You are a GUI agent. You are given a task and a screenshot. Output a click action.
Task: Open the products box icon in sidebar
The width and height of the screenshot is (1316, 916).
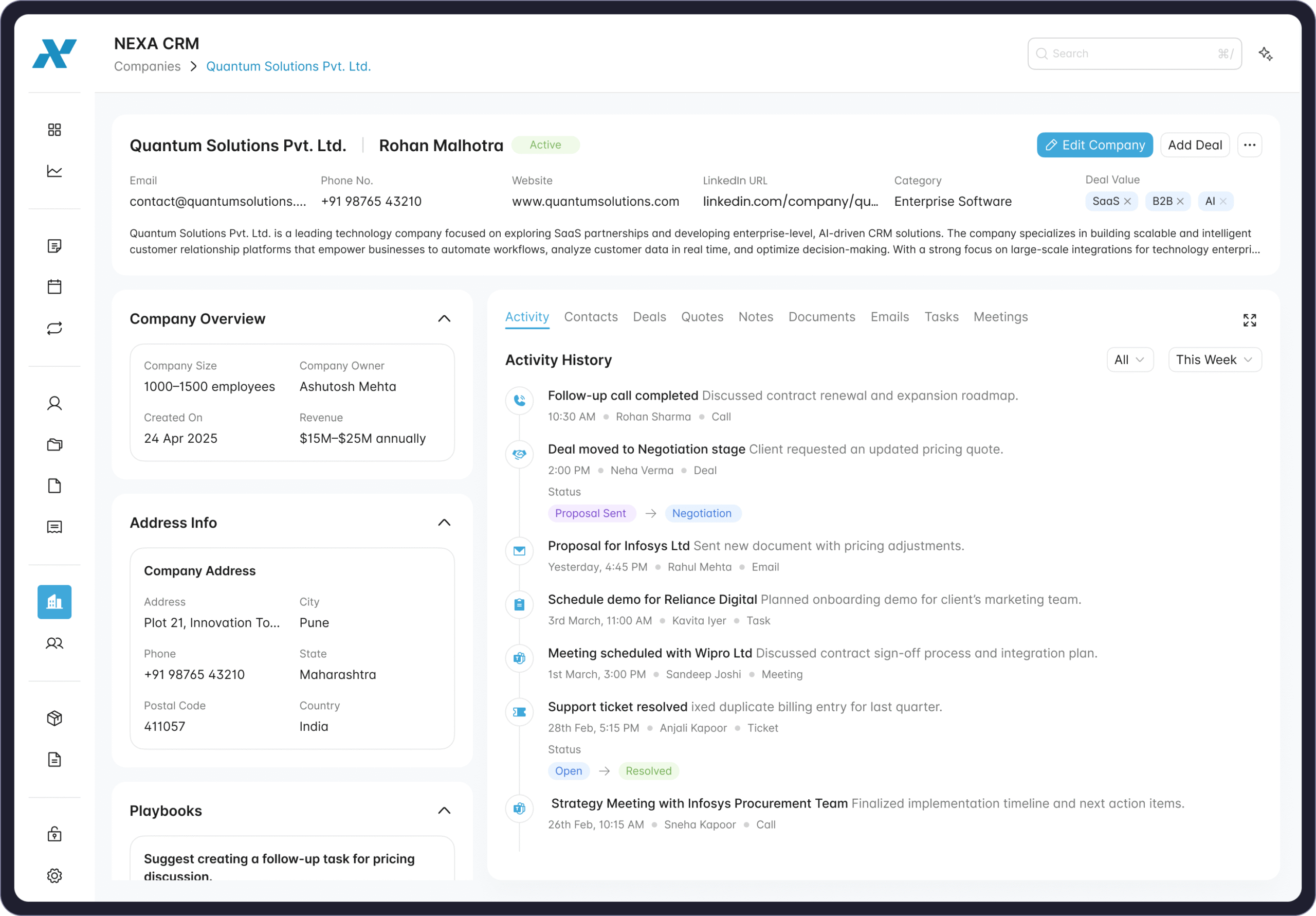point(54,718)
